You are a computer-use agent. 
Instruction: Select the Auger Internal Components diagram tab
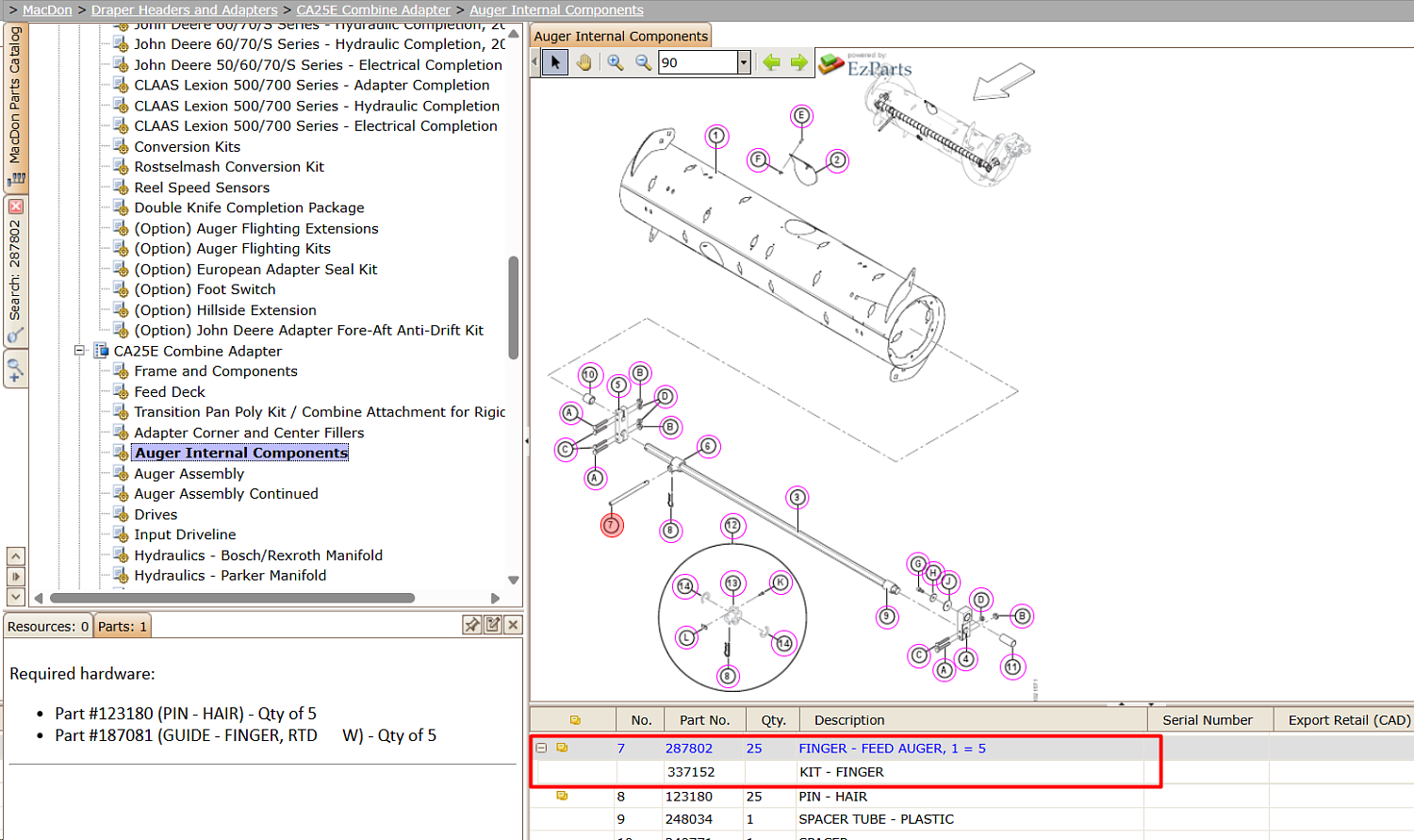620,36
